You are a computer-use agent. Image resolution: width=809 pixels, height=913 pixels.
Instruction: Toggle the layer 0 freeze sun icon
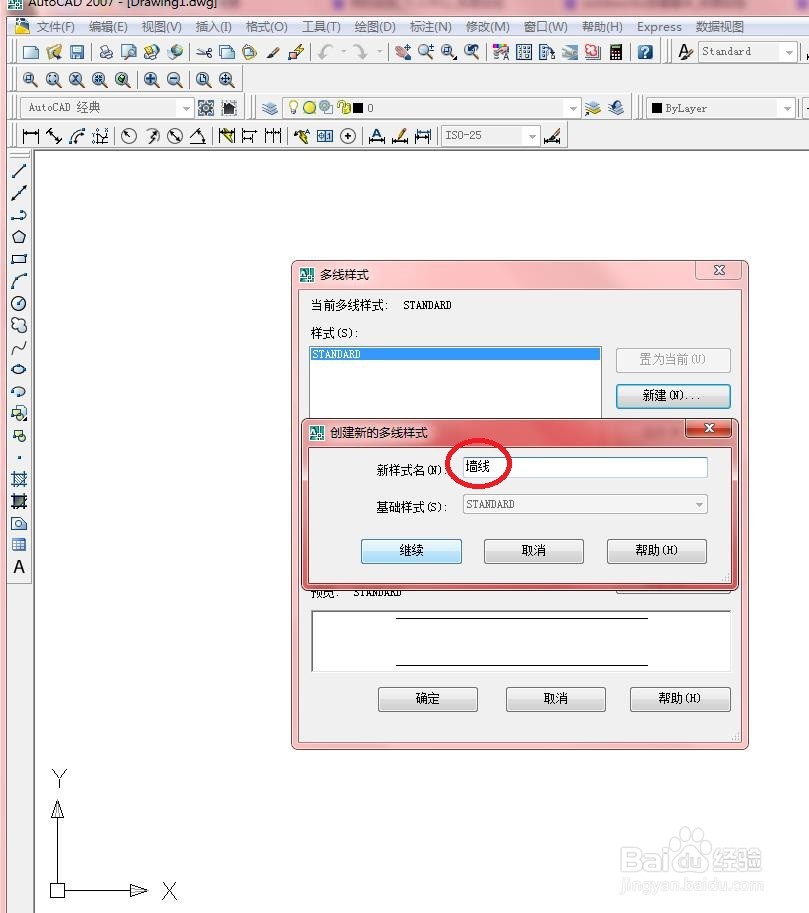pyautogui.click(x=309, y=108)
